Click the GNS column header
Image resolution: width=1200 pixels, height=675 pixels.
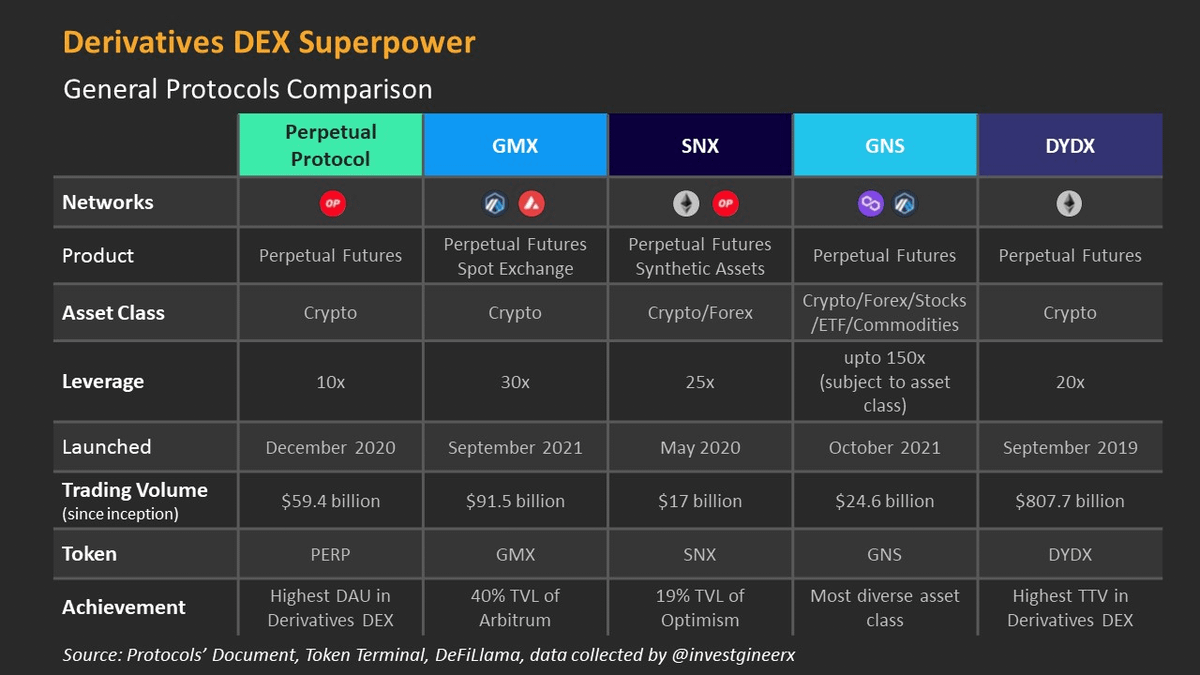[885, 145]
